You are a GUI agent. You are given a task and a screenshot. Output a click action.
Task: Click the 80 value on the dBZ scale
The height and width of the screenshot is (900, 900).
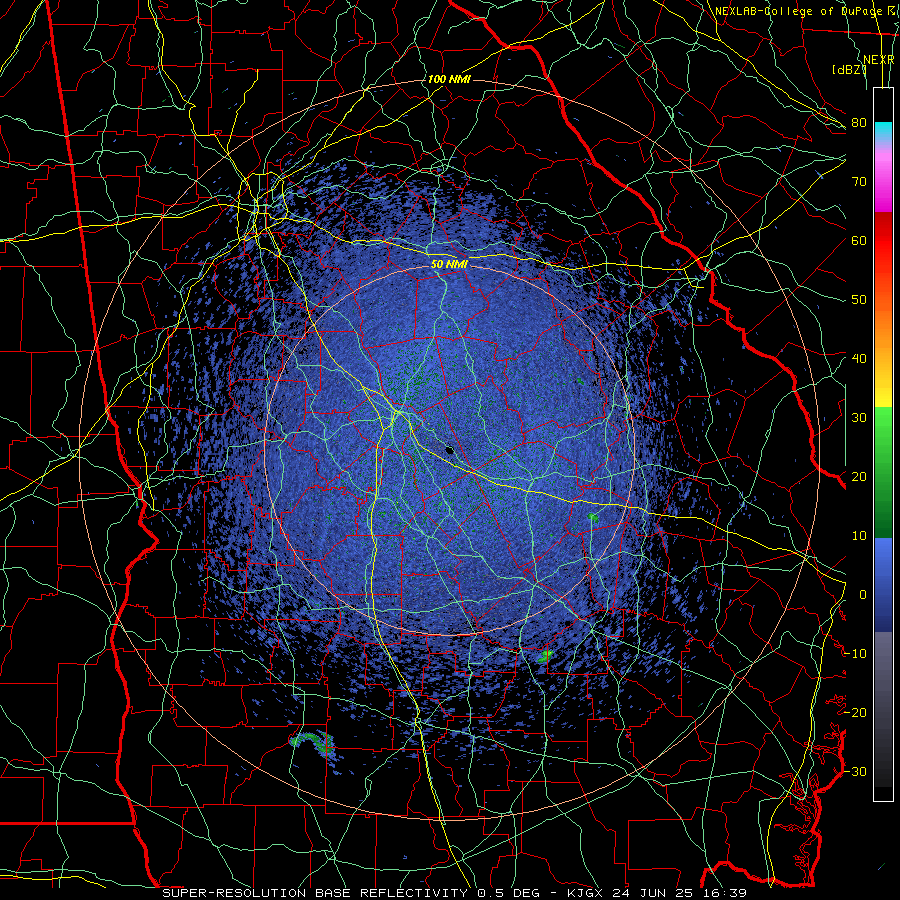(x=859, y=123)
